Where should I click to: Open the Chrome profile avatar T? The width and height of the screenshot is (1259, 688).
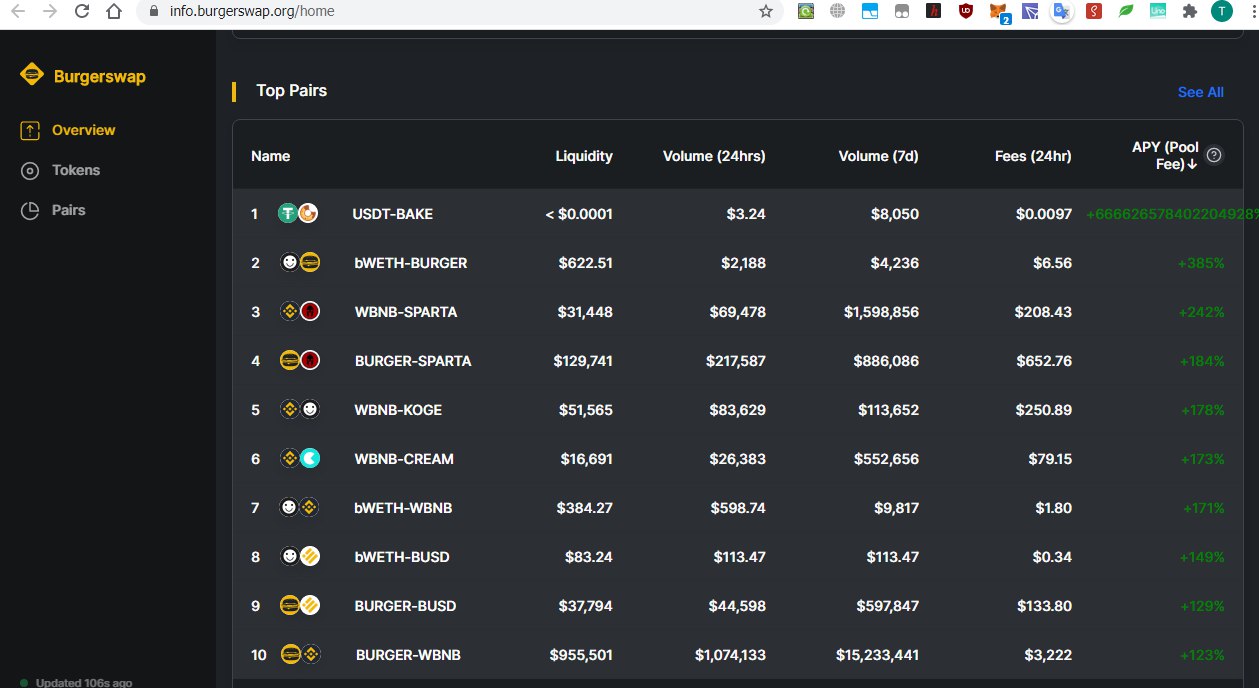coord(1221,11)
